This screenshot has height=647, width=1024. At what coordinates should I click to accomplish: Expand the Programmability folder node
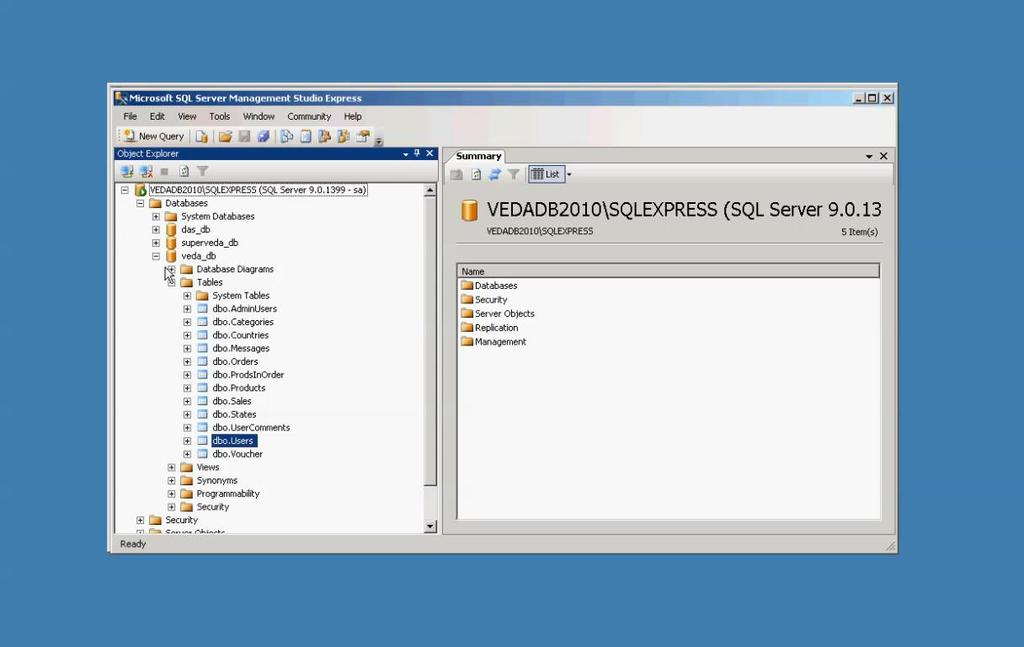[172, 494]
